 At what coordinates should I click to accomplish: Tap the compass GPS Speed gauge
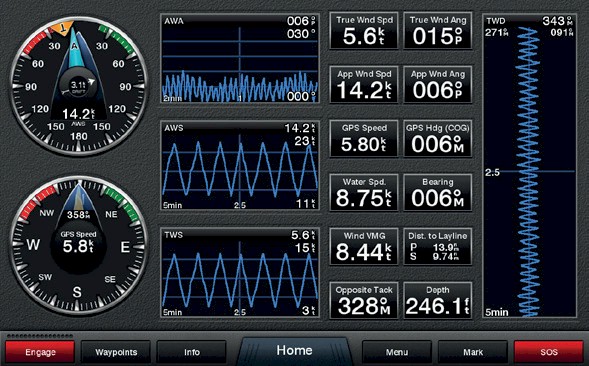coord(78,246)
